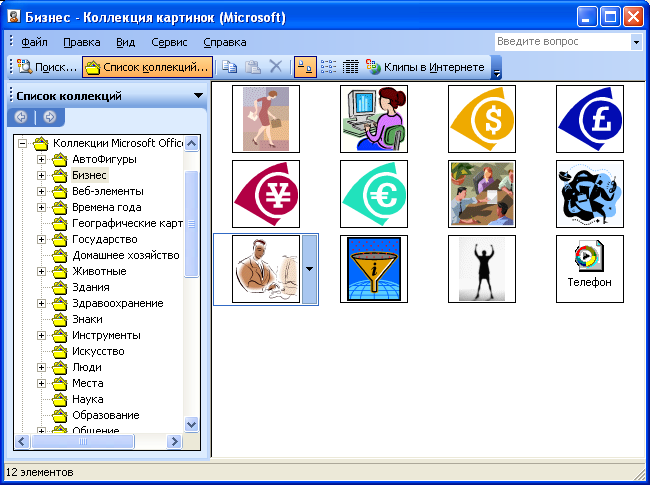Click the Forward arrow in task pane
The image size is (650, 485).
(49, 117)
